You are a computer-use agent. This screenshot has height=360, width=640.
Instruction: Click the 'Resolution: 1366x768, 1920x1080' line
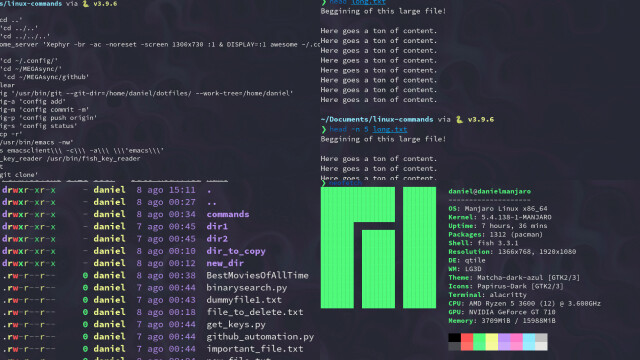pyautogui.click(x=512, y=252)
